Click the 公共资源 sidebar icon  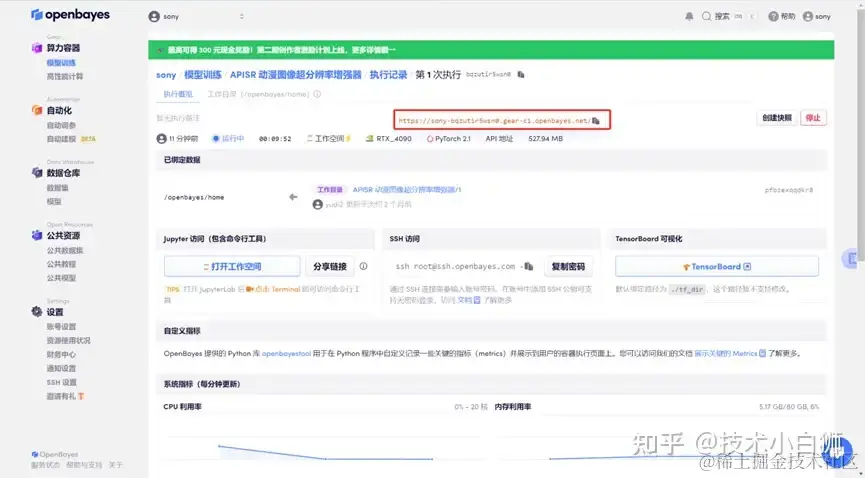point(37,235)
